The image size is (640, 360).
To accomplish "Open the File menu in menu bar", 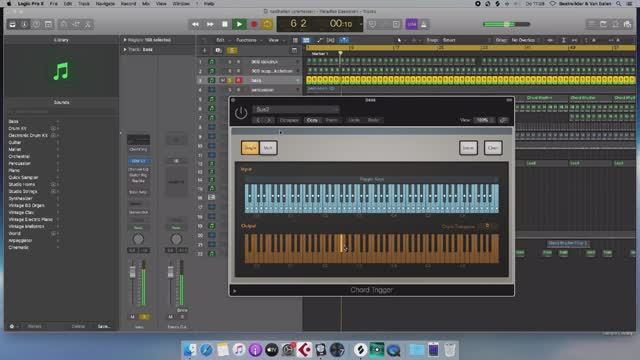I will [x=53, y=4].
